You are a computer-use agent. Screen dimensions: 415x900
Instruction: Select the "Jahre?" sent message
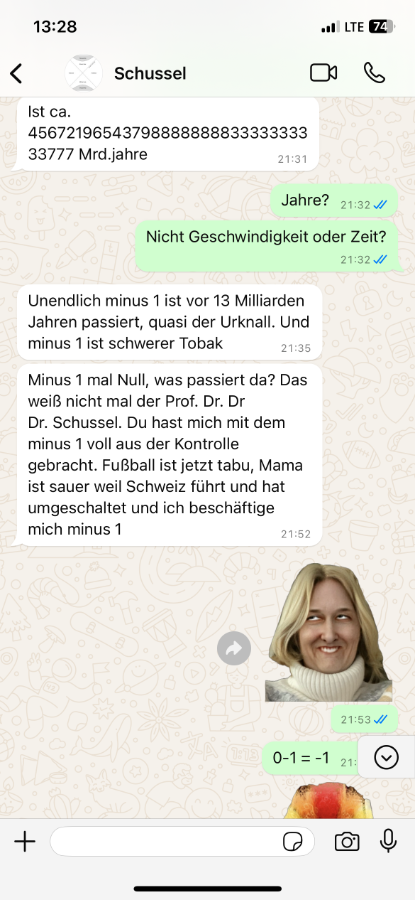(x=333, y=201)
